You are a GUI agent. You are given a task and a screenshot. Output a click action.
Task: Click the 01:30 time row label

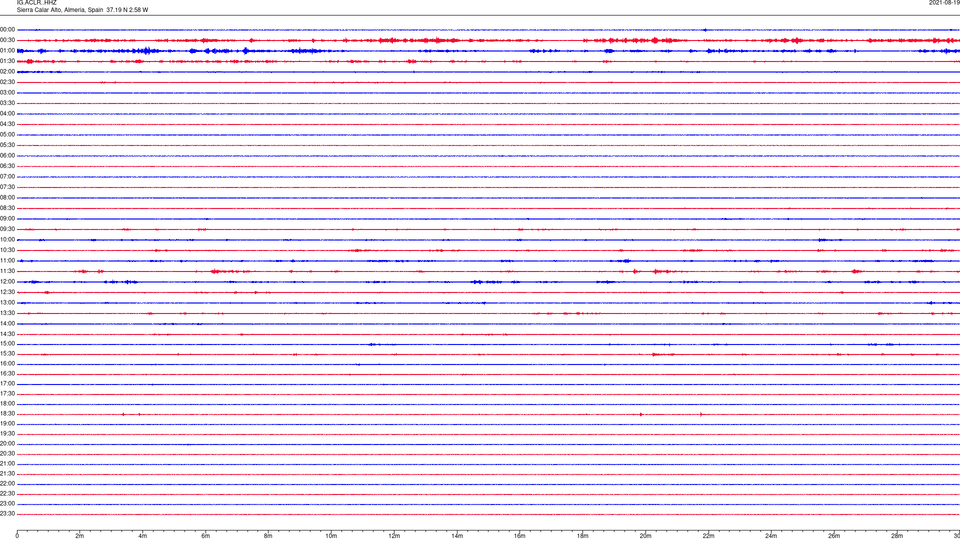(x=7, y=61)
